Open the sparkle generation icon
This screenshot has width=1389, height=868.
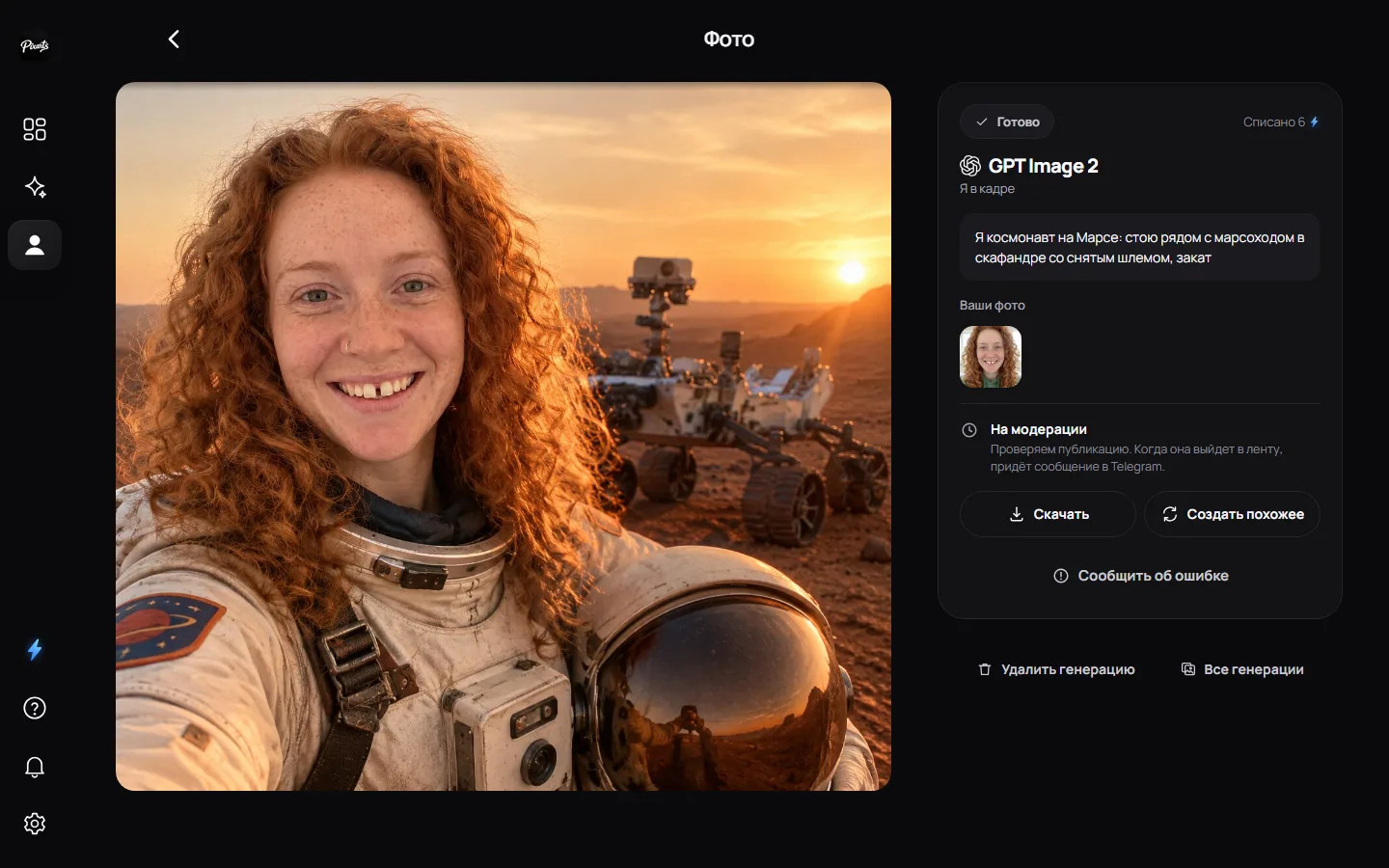coord(35,187)
